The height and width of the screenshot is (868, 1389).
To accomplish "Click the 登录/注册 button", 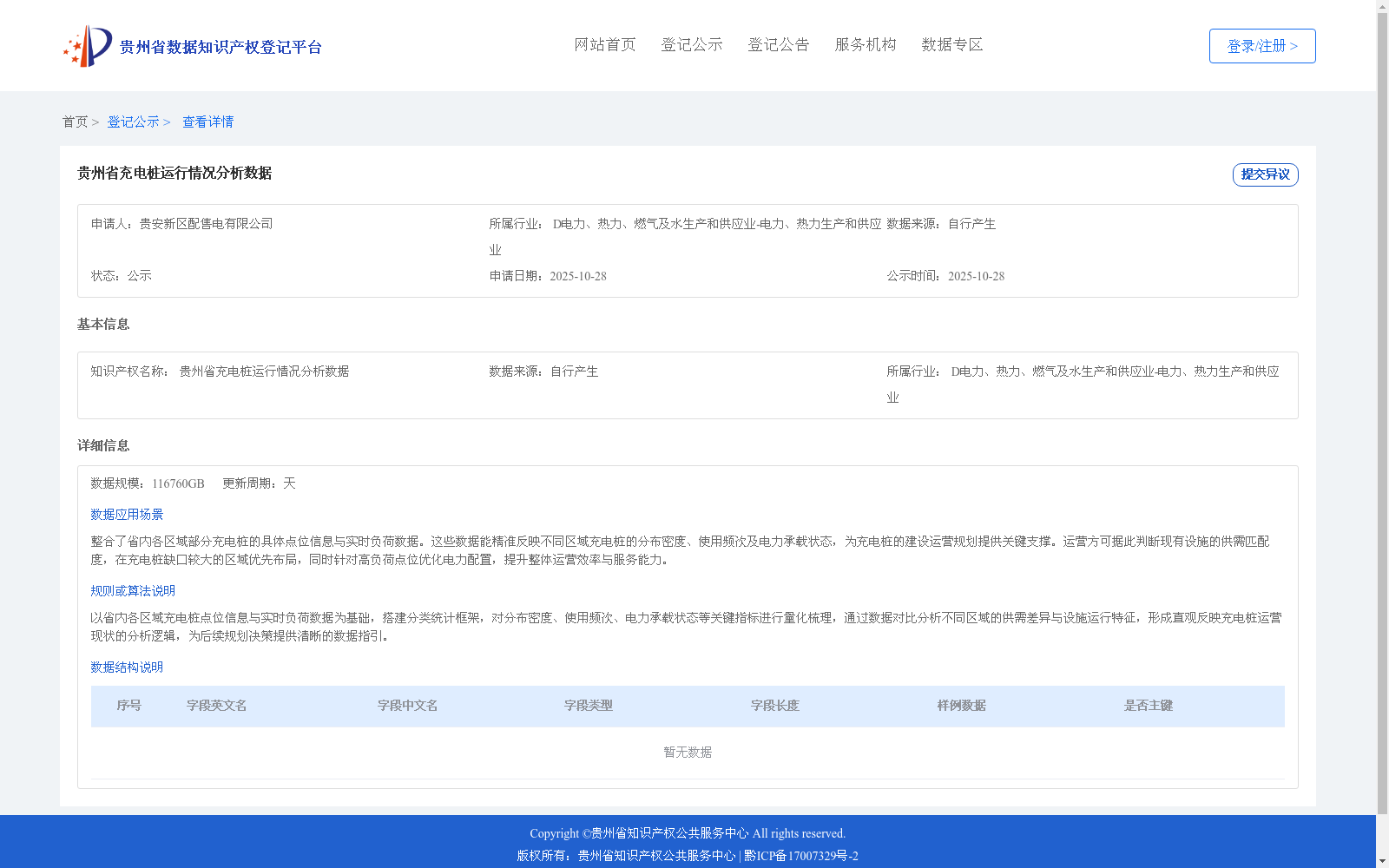I will coord(1261,46).
